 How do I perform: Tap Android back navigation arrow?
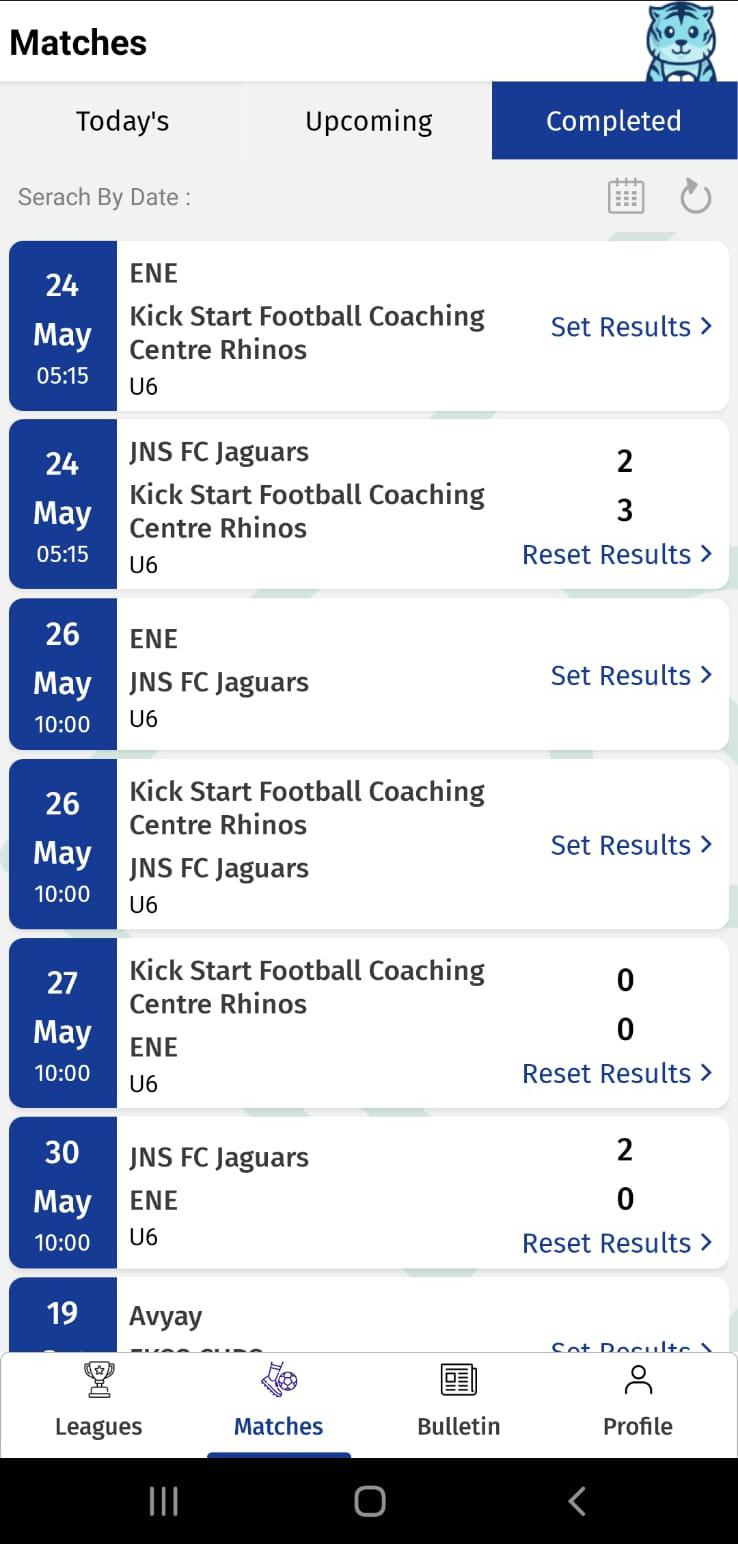[x=576, y=1501]
